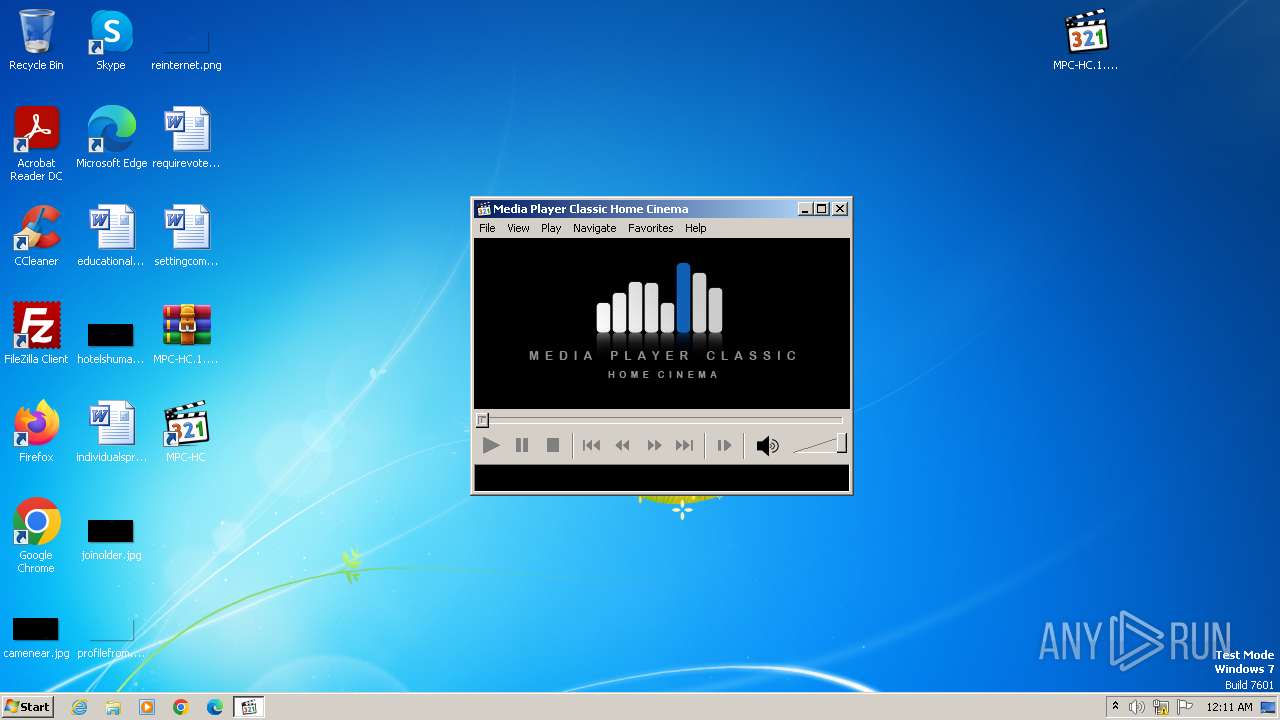
Task: Step forward one frame
Action: click(724, 446)
